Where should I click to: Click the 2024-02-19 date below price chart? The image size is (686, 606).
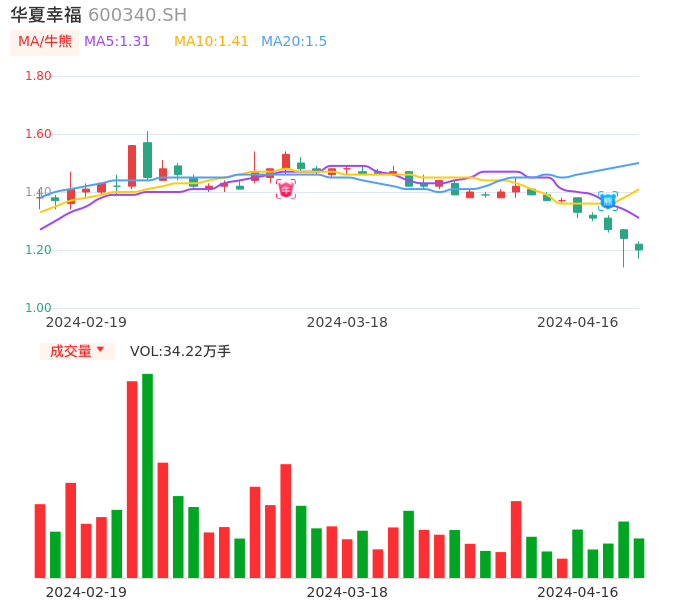click(86, 322)
